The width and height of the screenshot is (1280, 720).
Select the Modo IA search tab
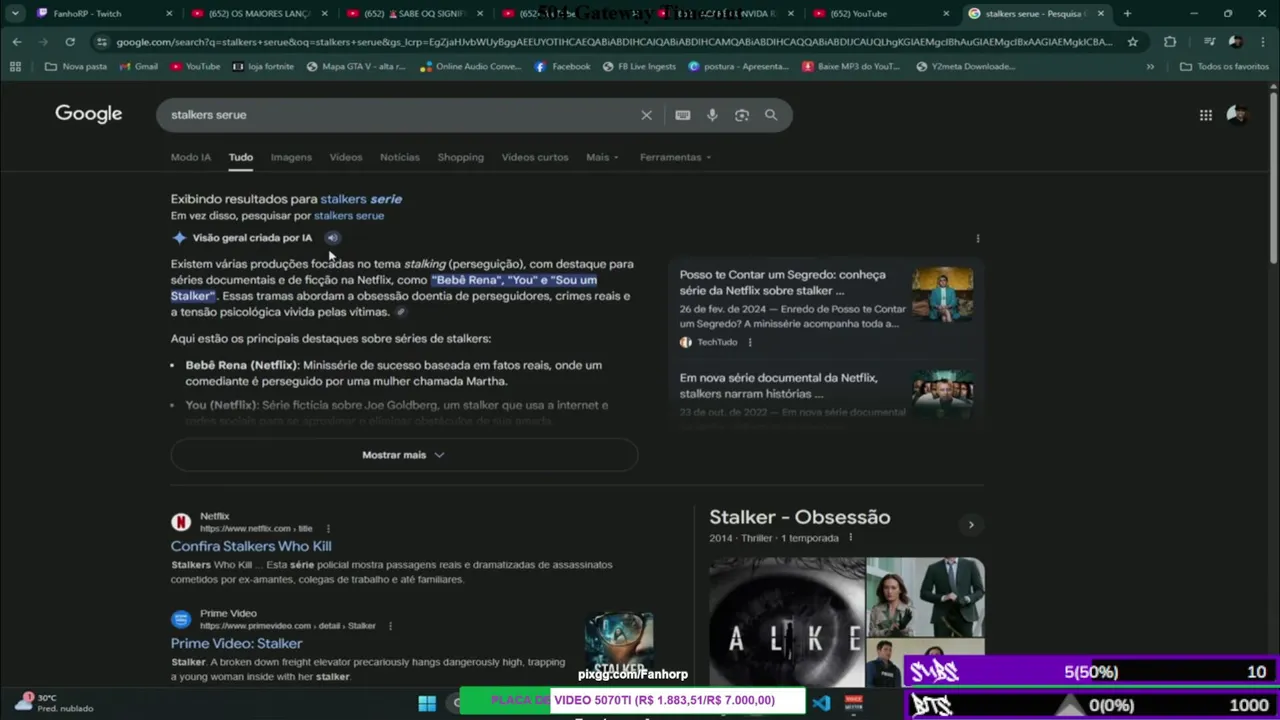click(x=190, y=157)
